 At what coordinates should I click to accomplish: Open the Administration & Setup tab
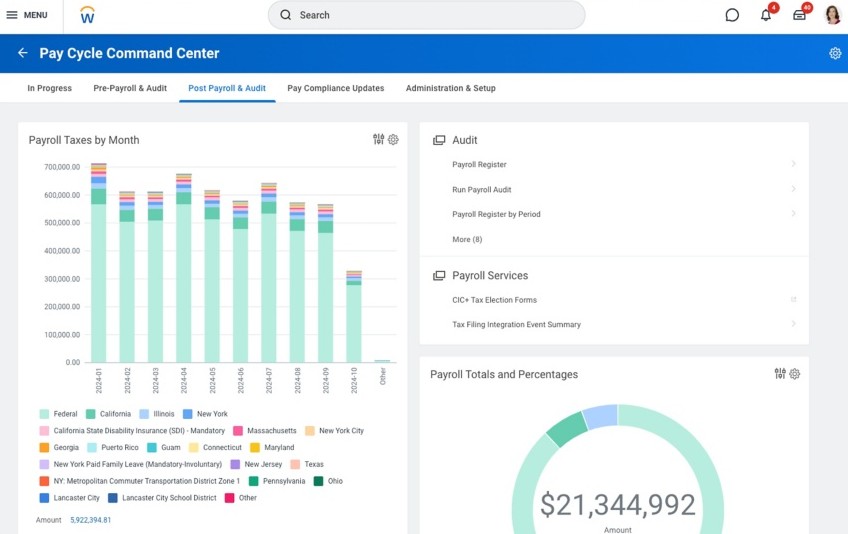[x=450, y=88]
